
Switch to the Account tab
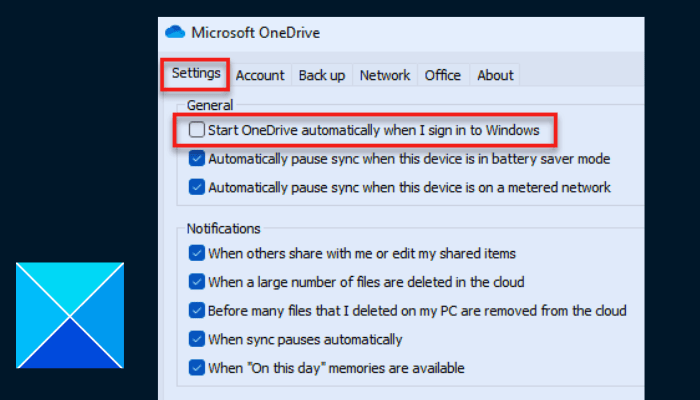click(x=260, y=75)
